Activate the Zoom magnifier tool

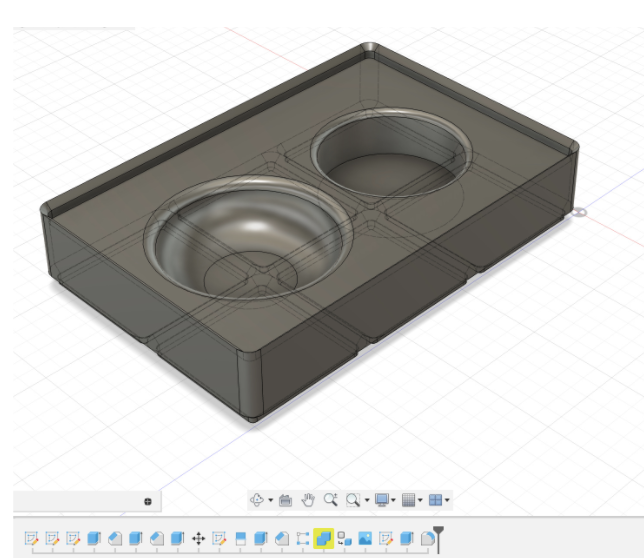pos(331,500)
